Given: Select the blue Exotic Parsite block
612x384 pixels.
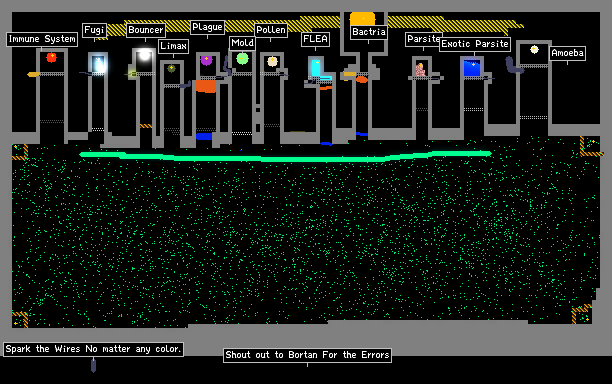Looking at the screenshot, I should (472, 68).
